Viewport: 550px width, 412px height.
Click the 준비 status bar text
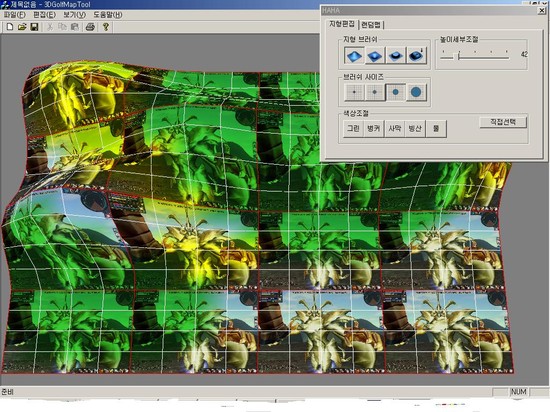7,392
